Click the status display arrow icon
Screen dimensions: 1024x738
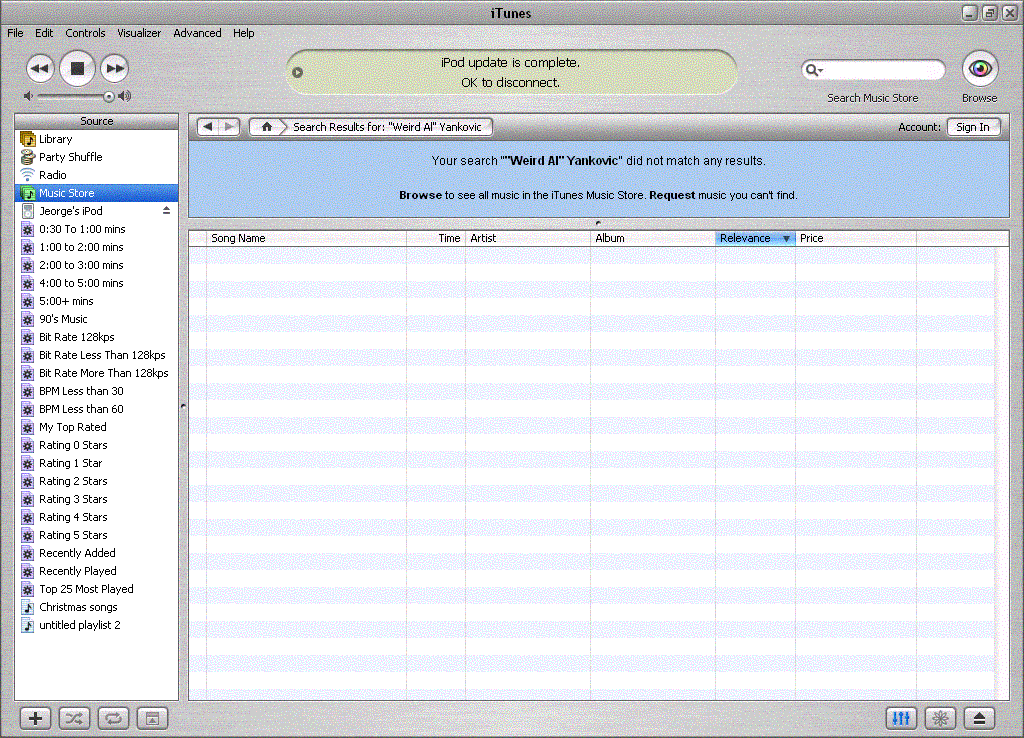click(297, 72)
